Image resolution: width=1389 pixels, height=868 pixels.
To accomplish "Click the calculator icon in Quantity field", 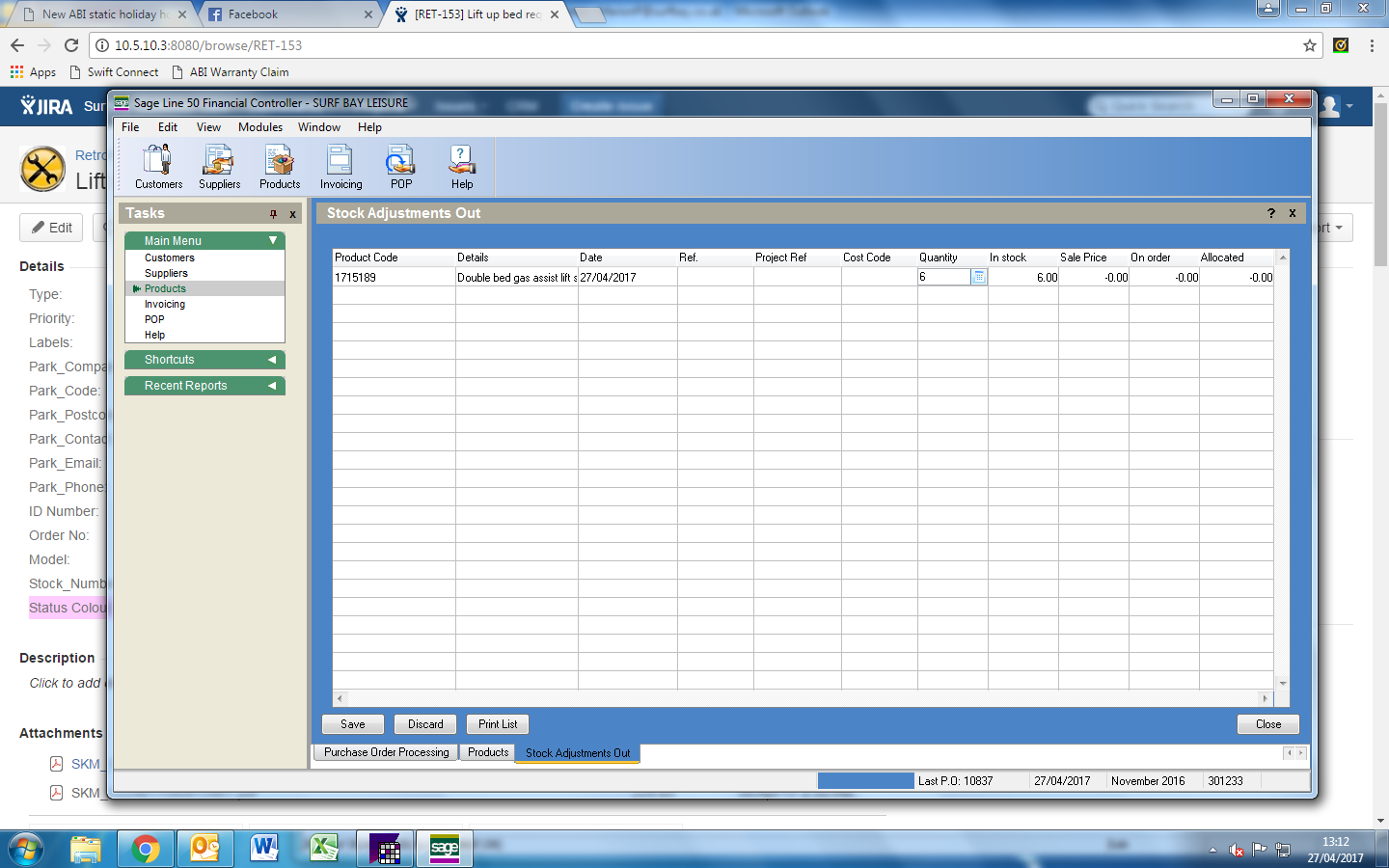I will pyautogui.click(x=978, y=277).
